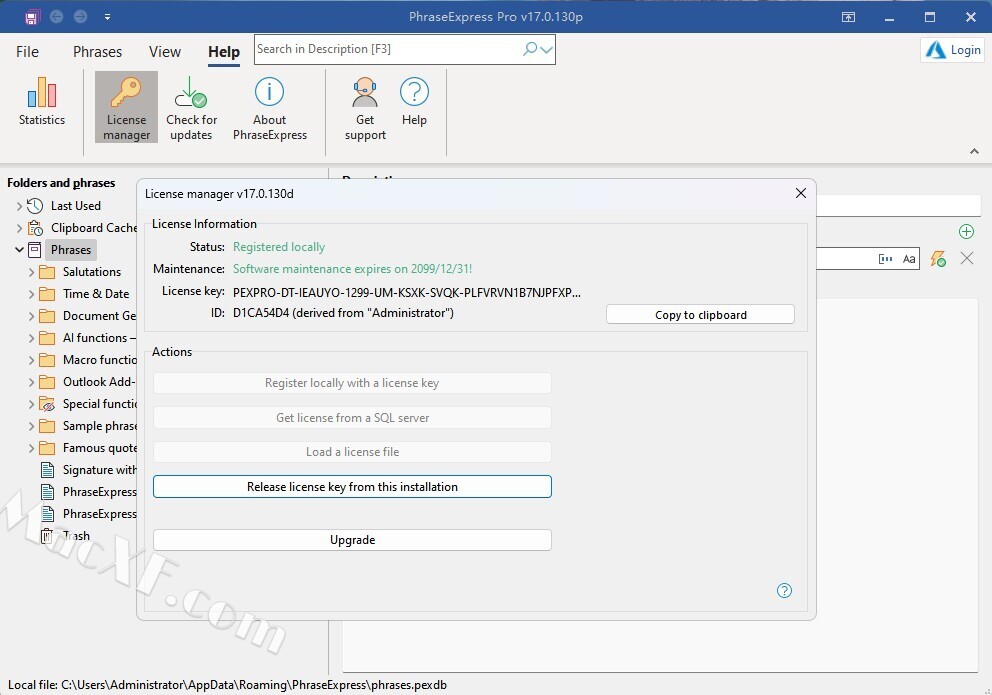The image size is (992, 695).
Task: Expand the Clipboard Cache node
Action: (x=19, y=228)
